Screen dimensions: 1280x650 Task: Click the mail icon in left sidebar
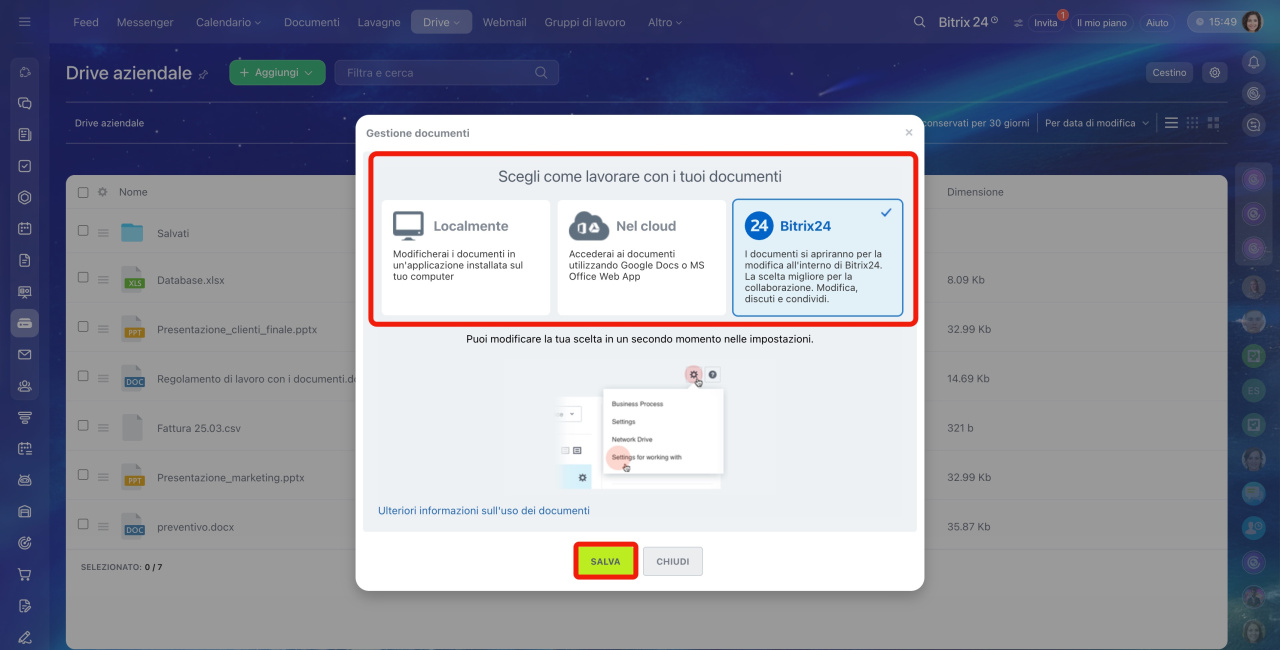(25, 354)
